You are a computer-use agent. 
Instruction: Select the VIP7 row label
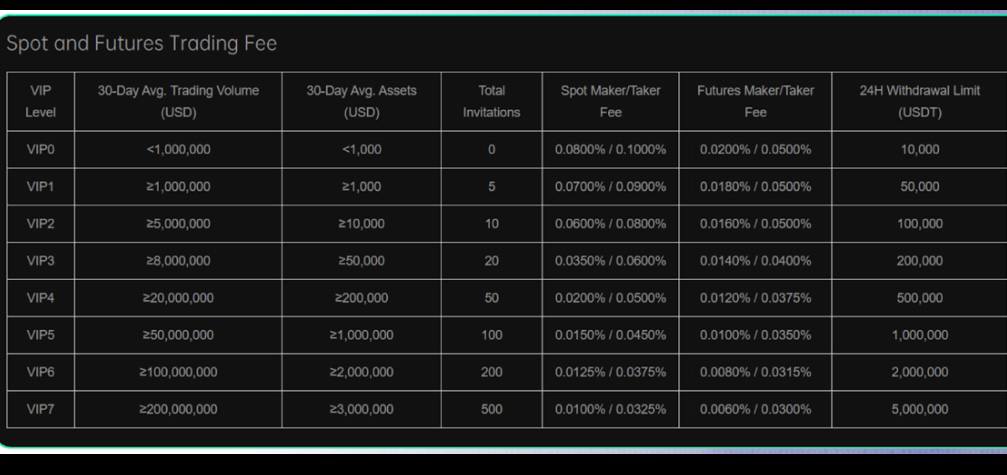[x=40, y=409]
